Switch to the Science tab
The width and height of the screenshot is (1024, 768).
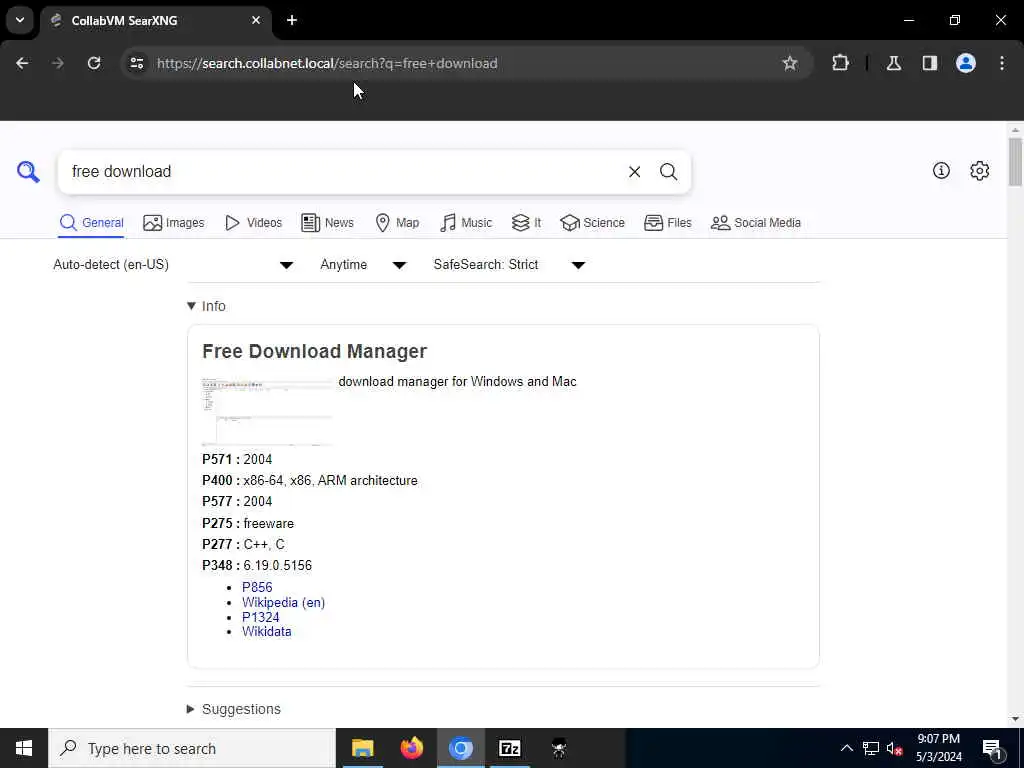592,223
